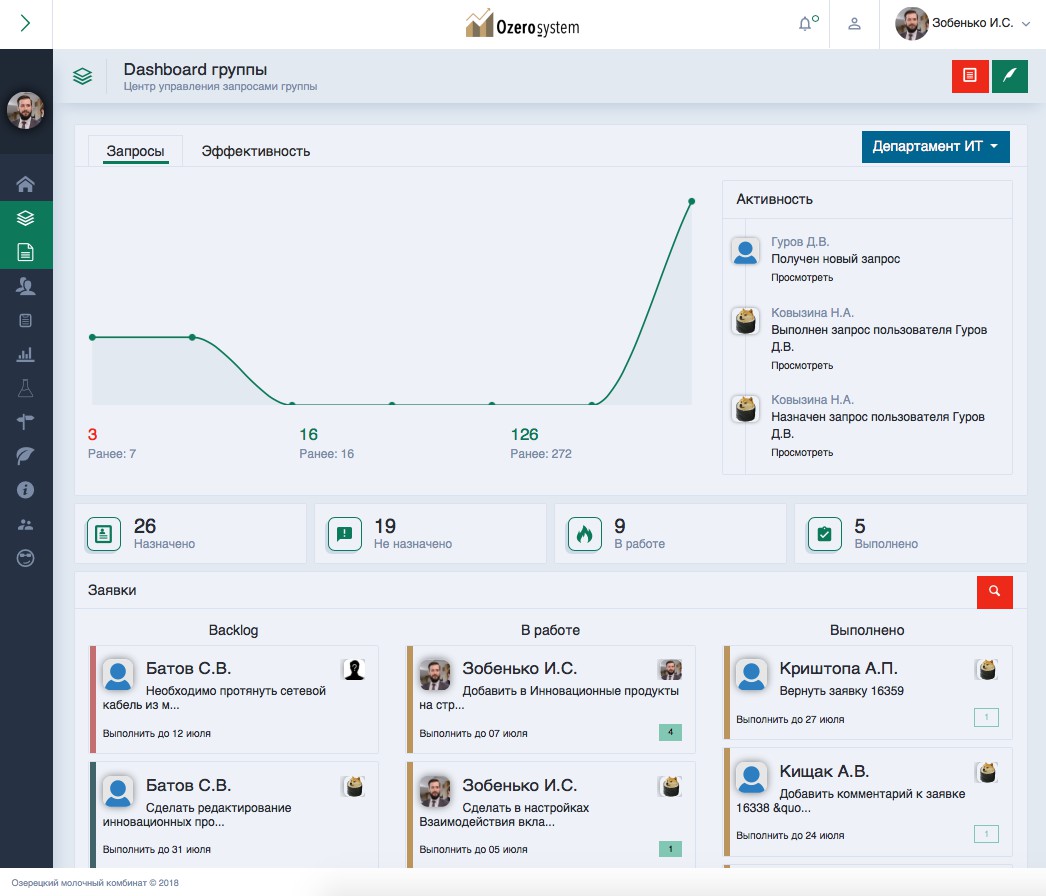Open Криштопа А.П. card Вернуть заявку 16359
1046x896 pixels.
click(x=868, y=692)
